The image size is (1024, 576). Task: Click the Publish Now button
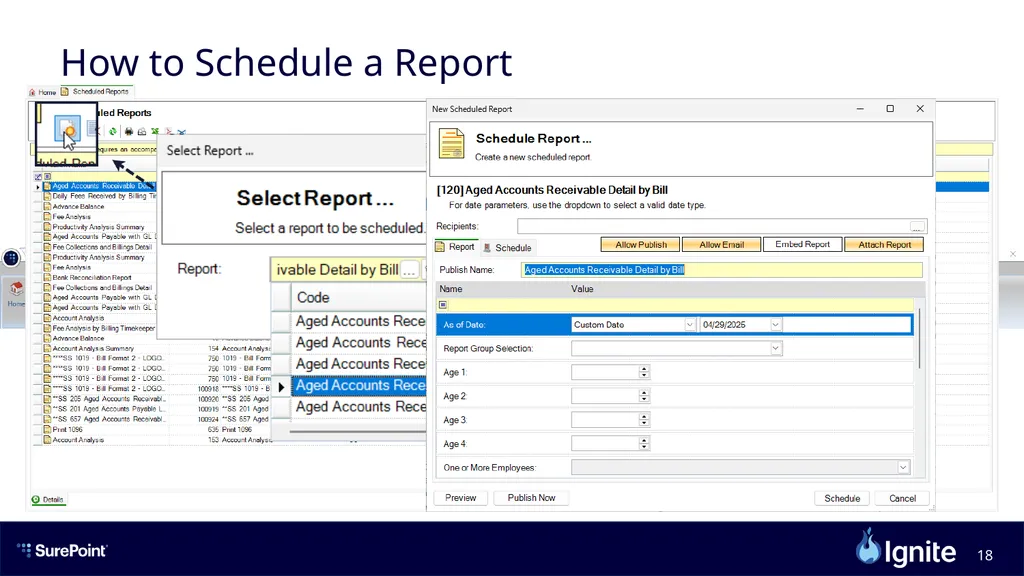(x=531, y=498)
